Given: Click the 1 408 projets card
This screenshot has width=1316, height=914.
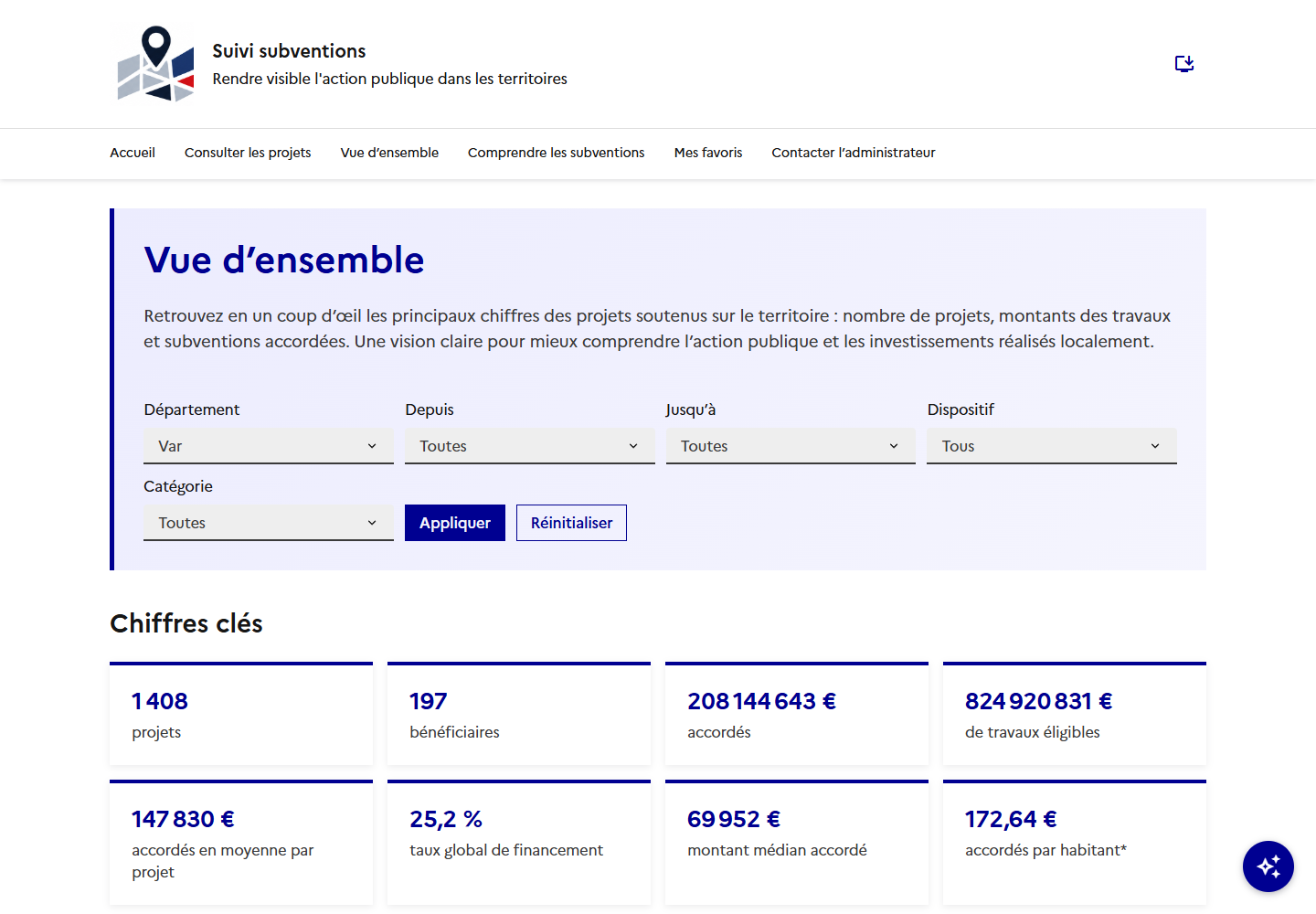Looking at the screenshot, I should (241, 714).
